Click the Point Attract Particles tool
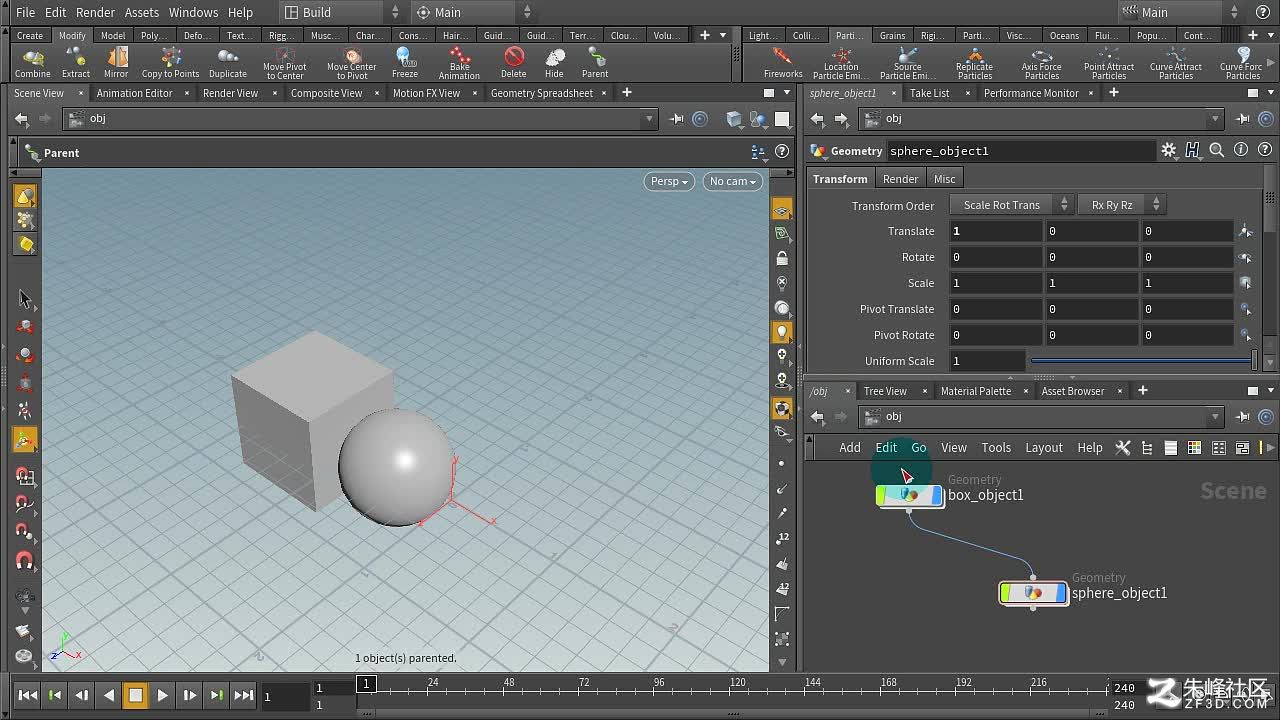This screenshot has height=720, width=1280. (1109, 63)
